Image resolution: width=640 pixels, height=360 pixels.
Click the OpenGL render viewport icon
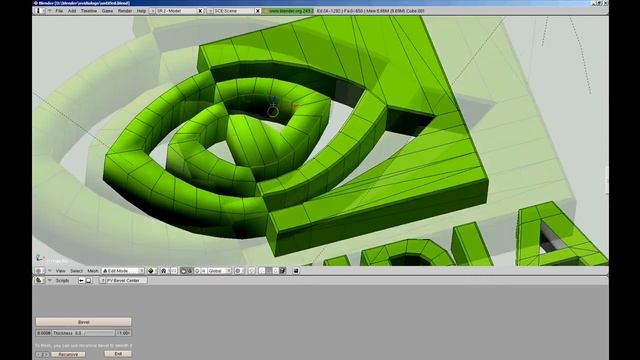pos(296,271)
